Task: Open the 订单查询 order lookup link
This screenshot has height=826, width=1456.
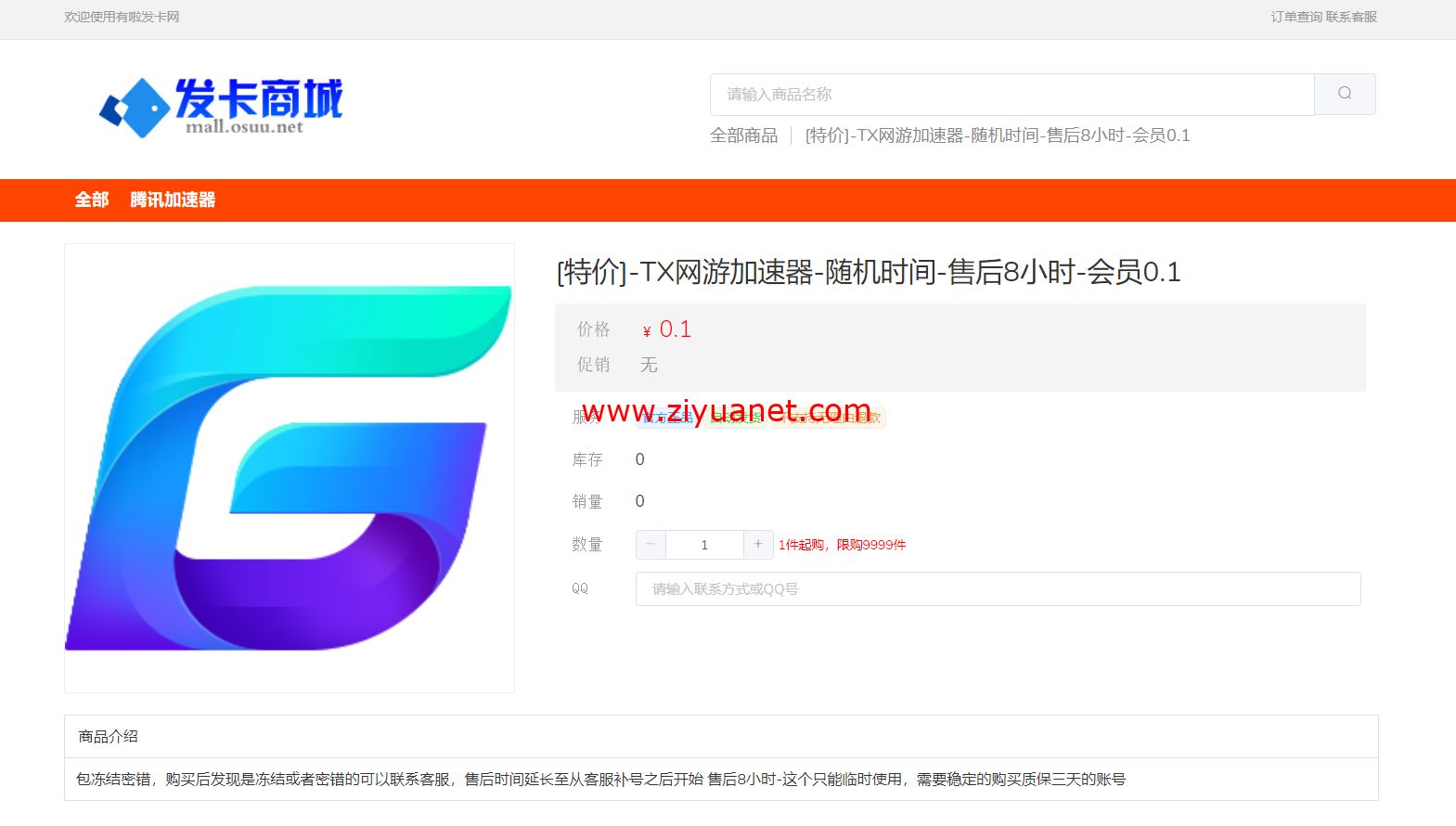Action: tap(1296, 17)
